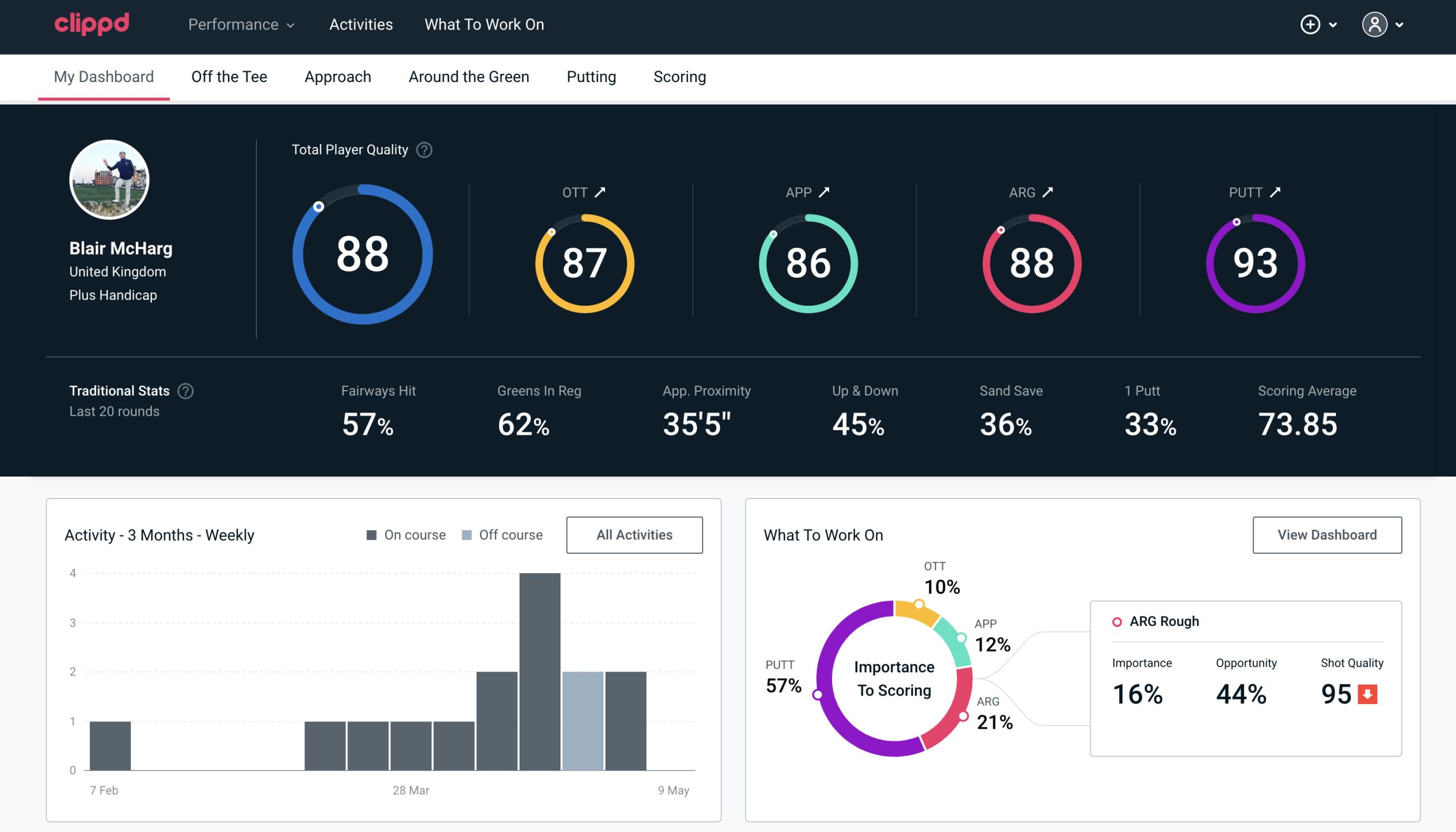This screenshot has height=832, width=1456.
Task: Click View Dashboard button
Action: tap(1326, 534)
